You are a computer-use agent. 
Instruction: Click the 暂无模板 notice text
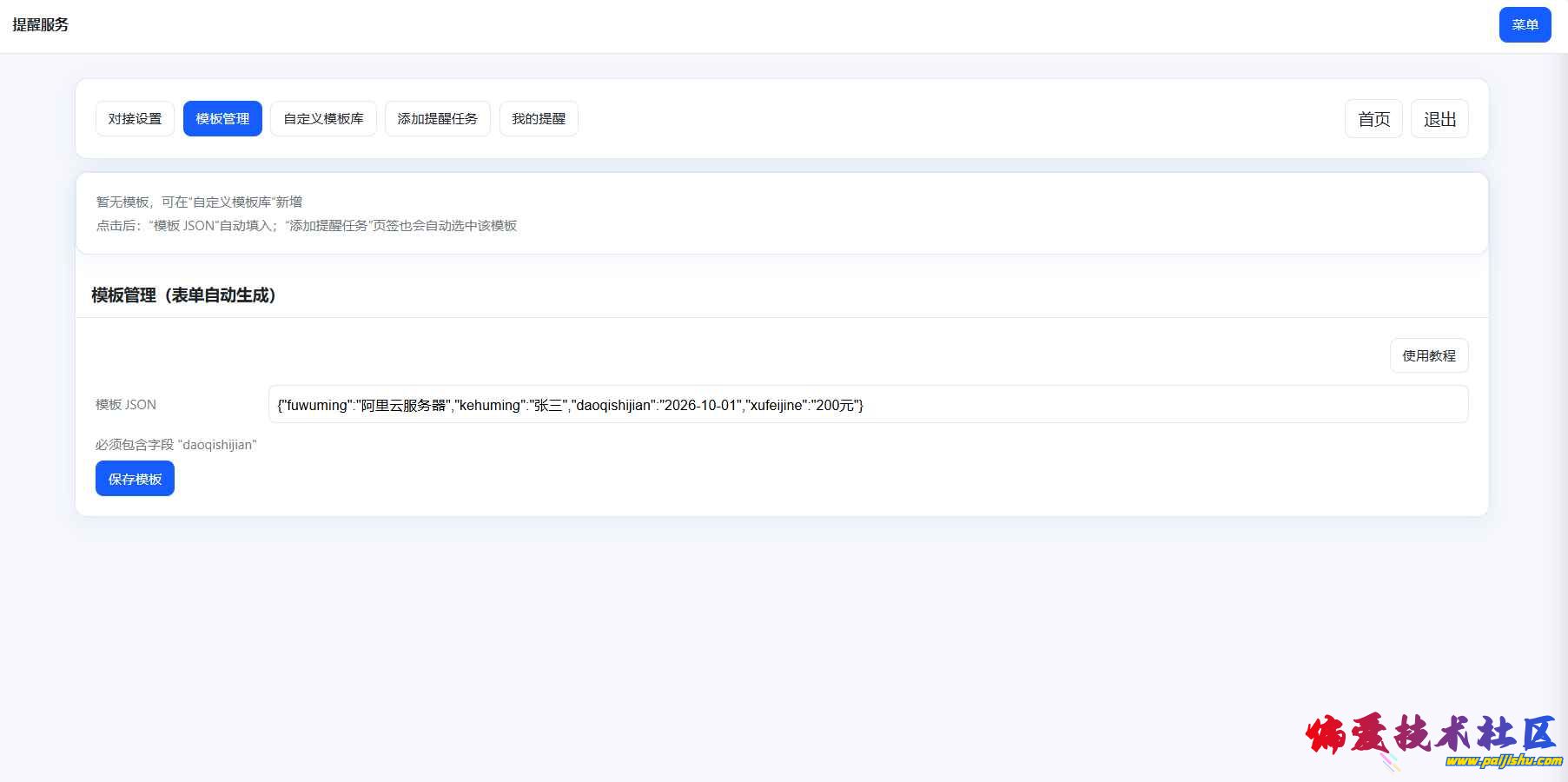199,202
